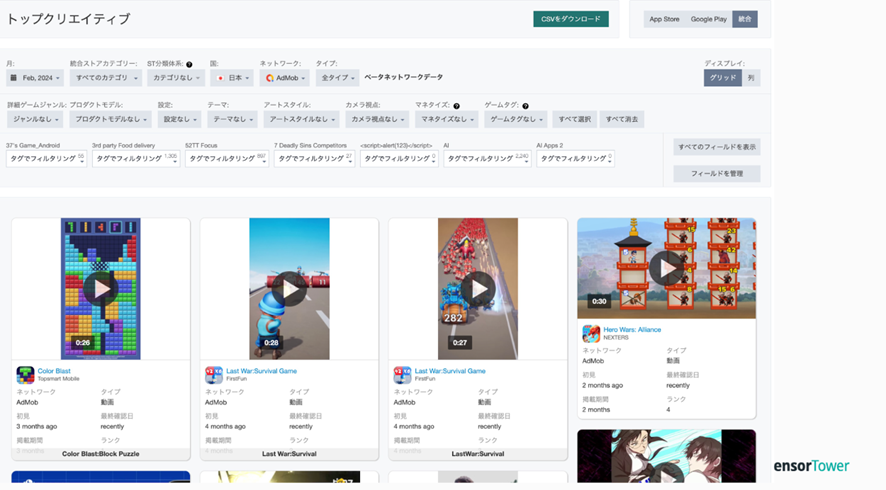Open the Last War:Survival Game title link
Image resolution: width=886 pixels, height=490 pixels.
coord(261,371)
